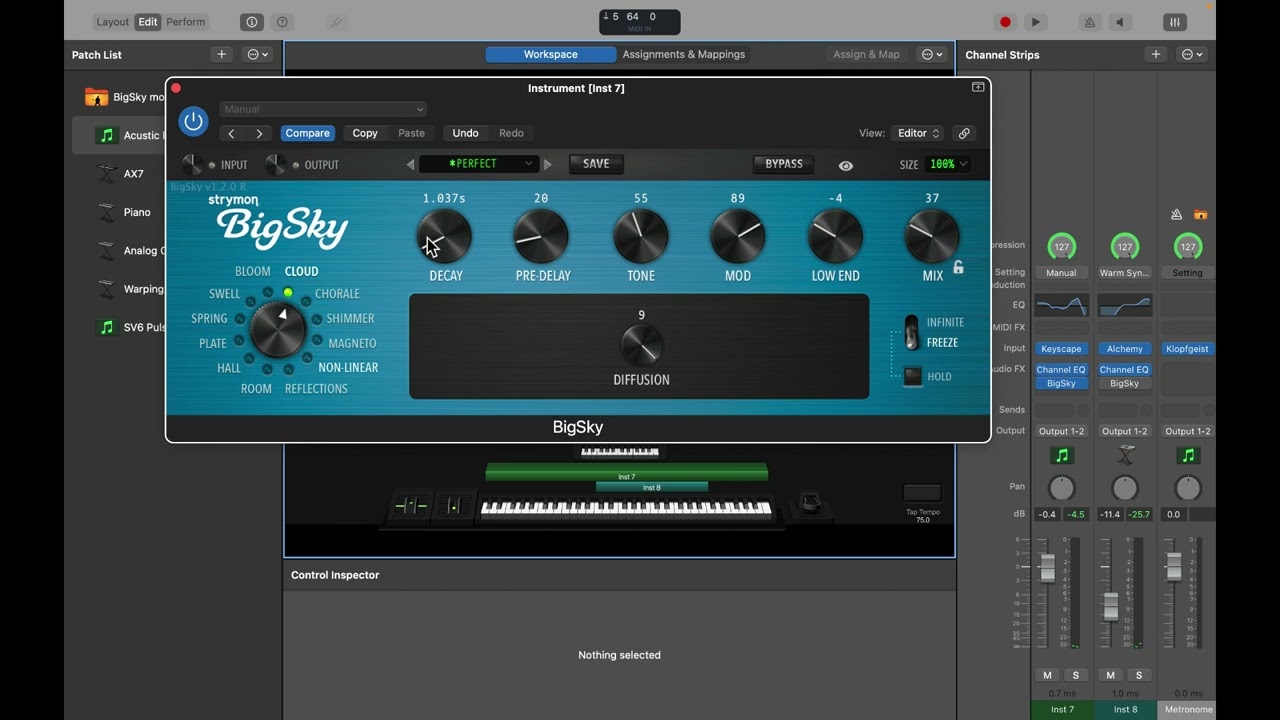The width and height of the screenshot is (1280, 720).
Task: Add a new channel strip with plus
Action: tap(1156, 54)
